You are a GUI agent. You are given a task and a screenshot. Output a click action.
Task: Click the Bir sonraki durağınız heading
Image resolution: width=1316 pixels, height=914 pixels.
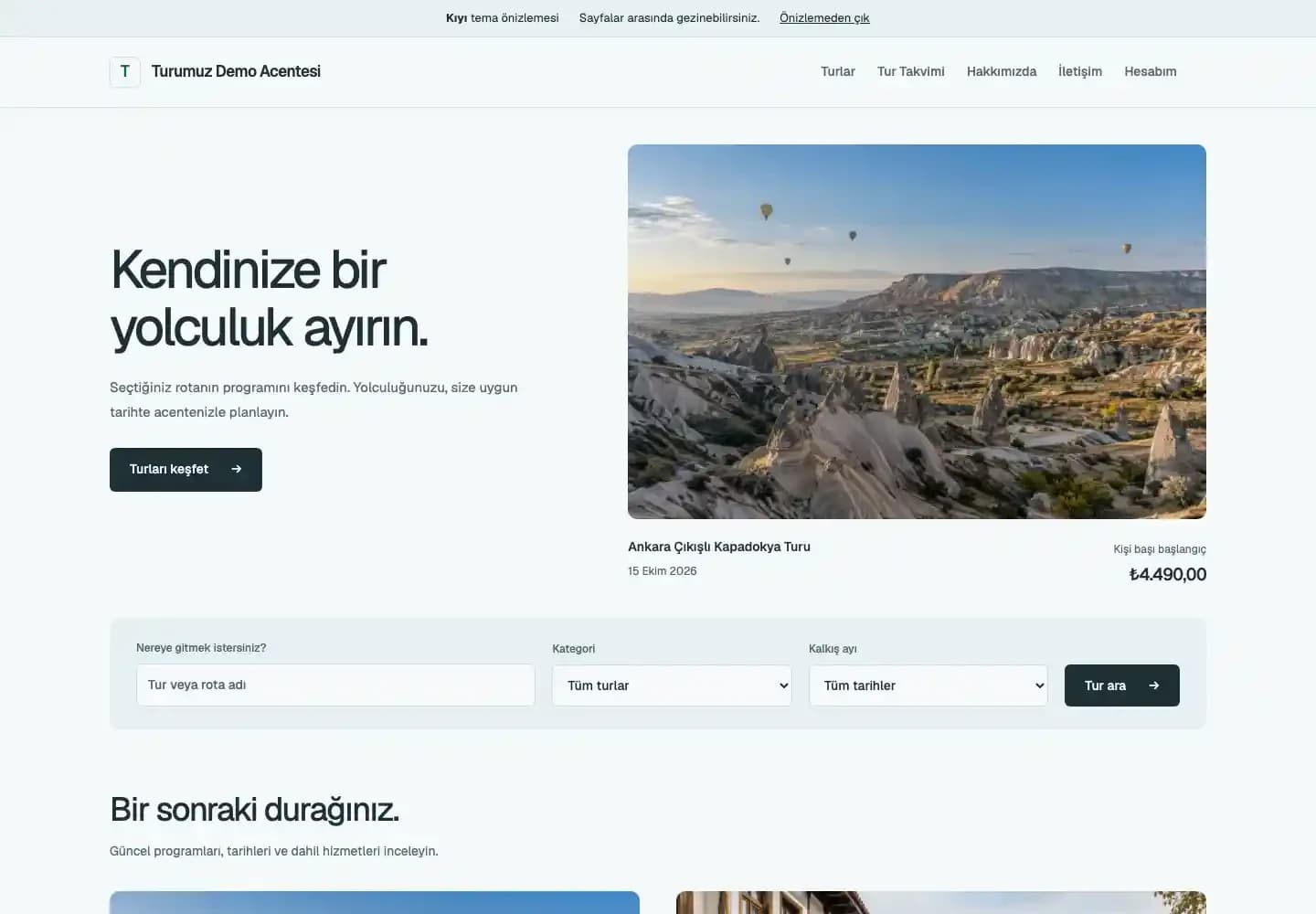point(255,810)
